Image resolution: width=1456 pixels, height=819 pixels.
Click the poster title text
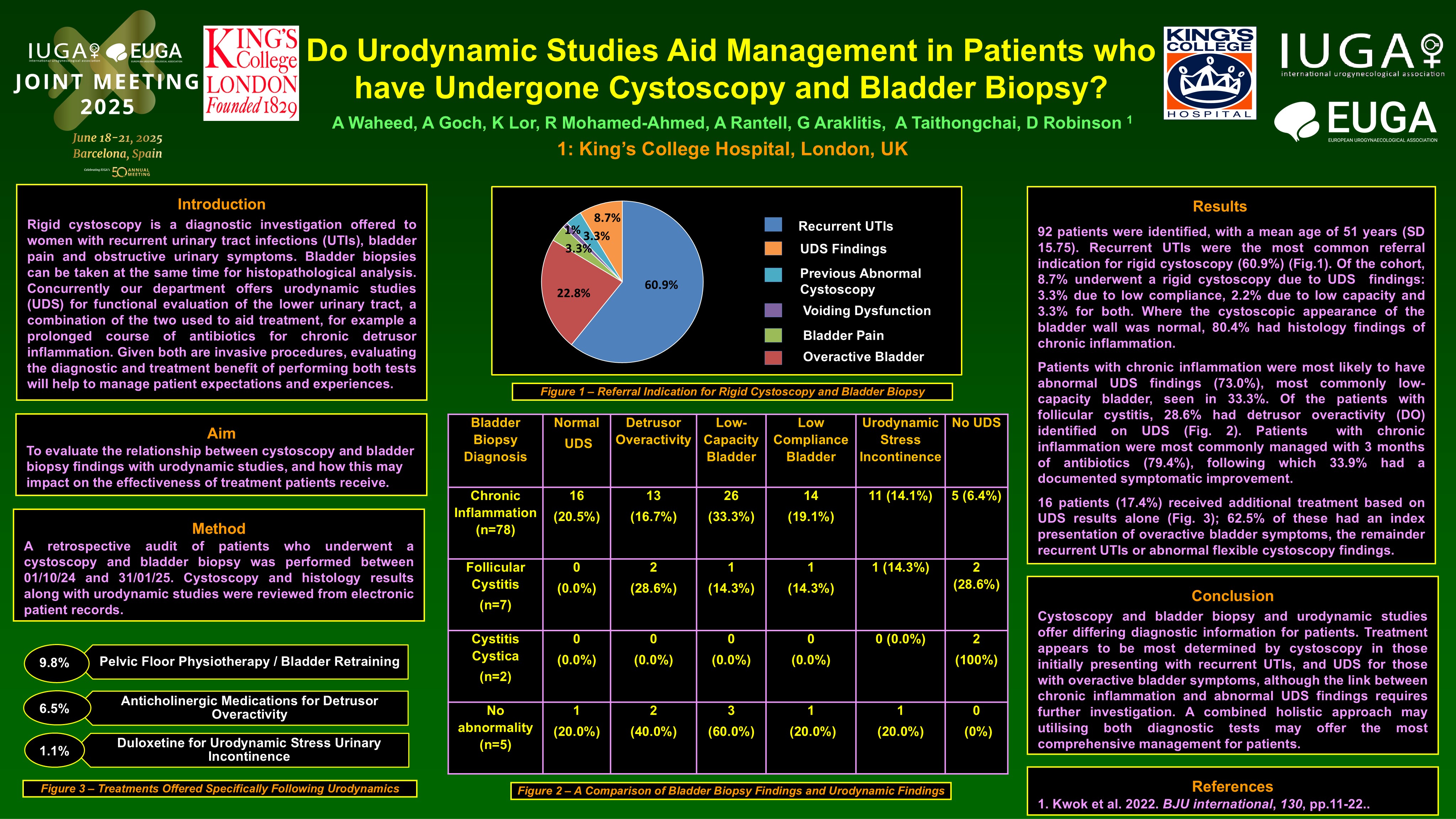pos(731,69)
